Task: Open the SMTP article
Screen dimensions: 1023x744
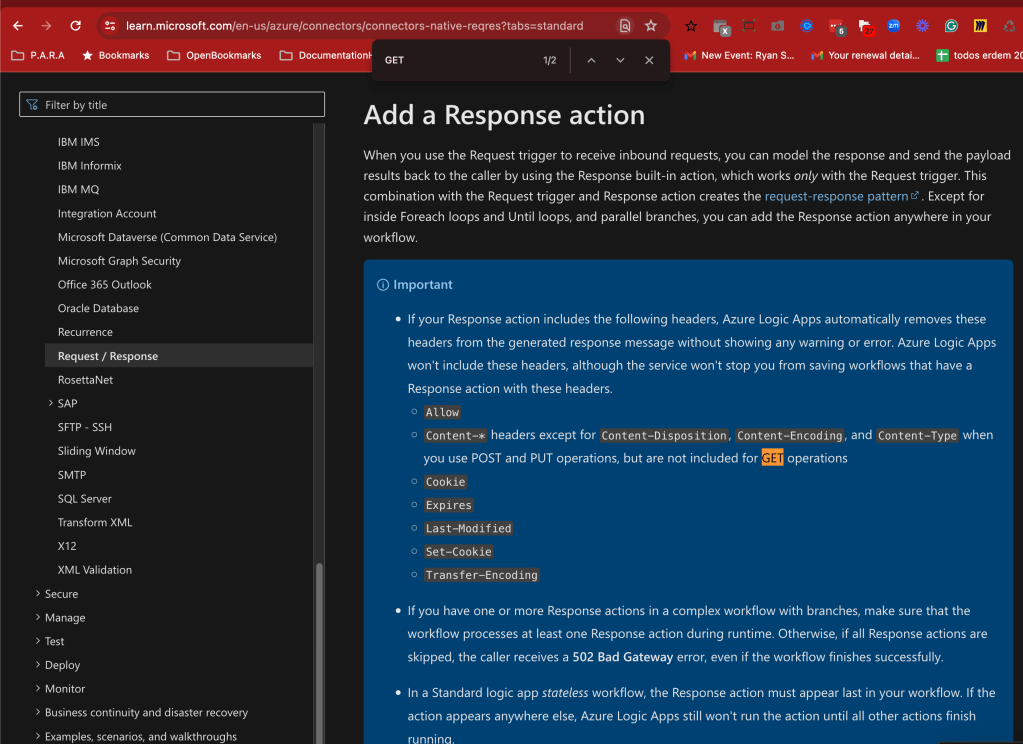Action: coord(72,474)
